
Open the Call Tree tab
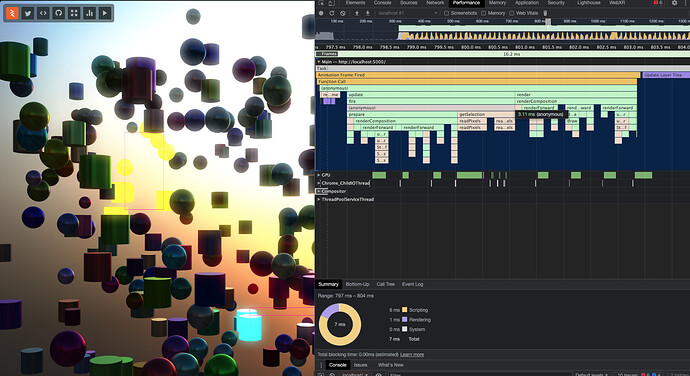385,284
